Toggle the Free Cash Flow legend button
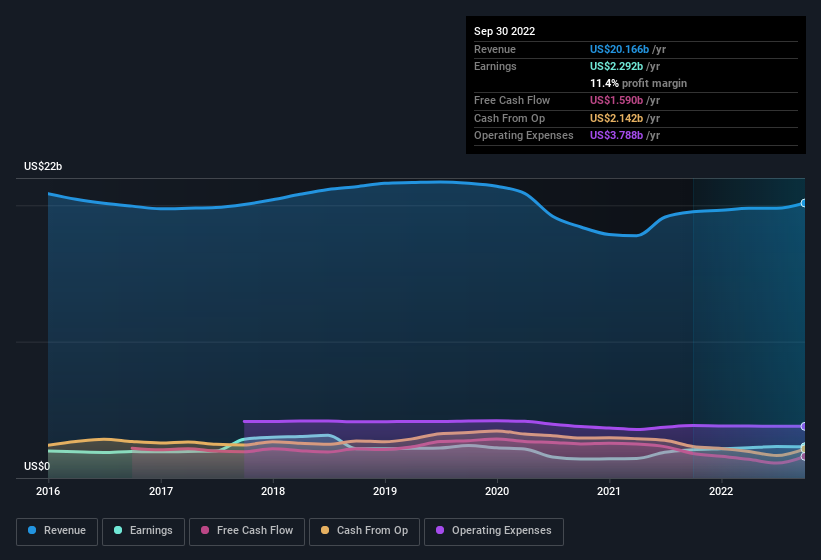 [247, 532]
